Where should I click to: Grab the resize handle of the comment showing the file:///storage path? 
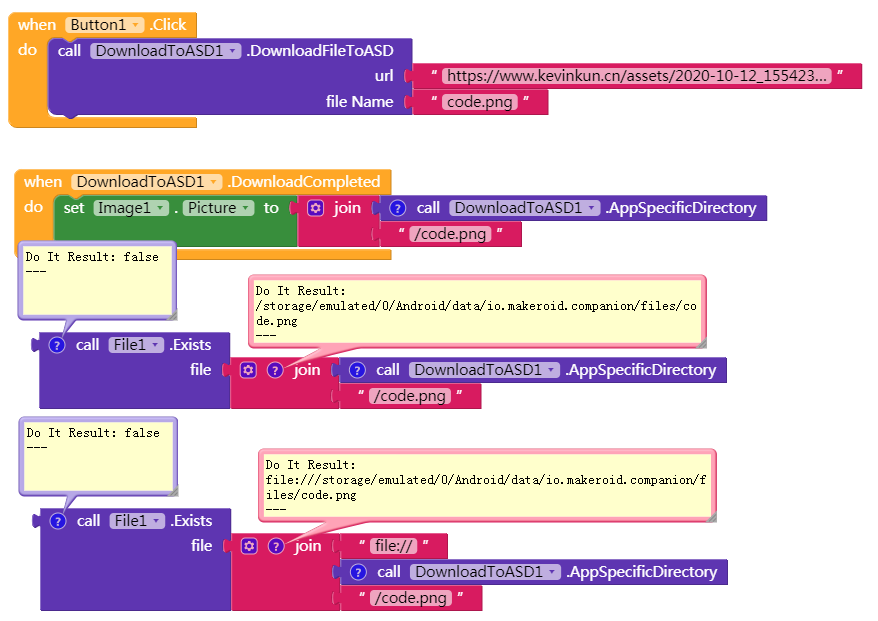click(x=712, y=517)
